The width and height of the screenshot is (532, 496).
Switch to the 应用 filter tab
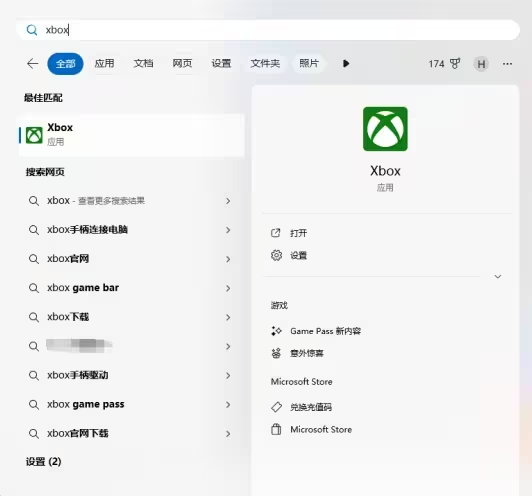click(x=104, y=63)
